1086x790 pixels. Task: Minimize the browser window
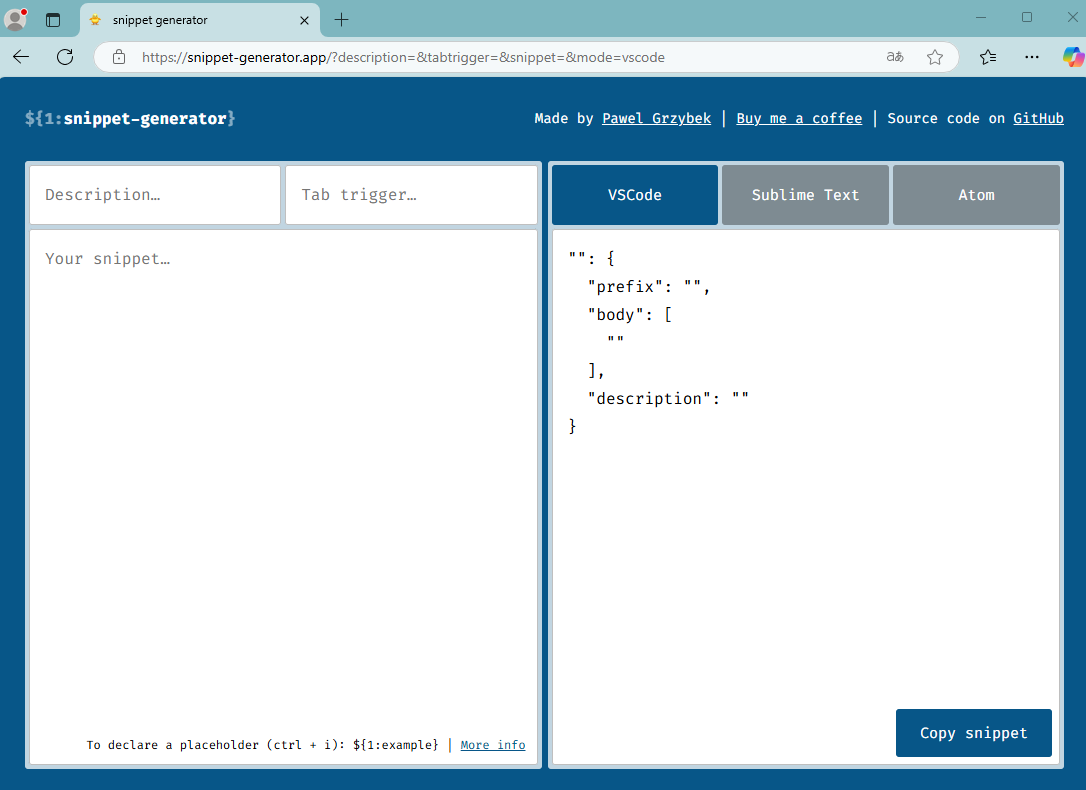point(981,17)
